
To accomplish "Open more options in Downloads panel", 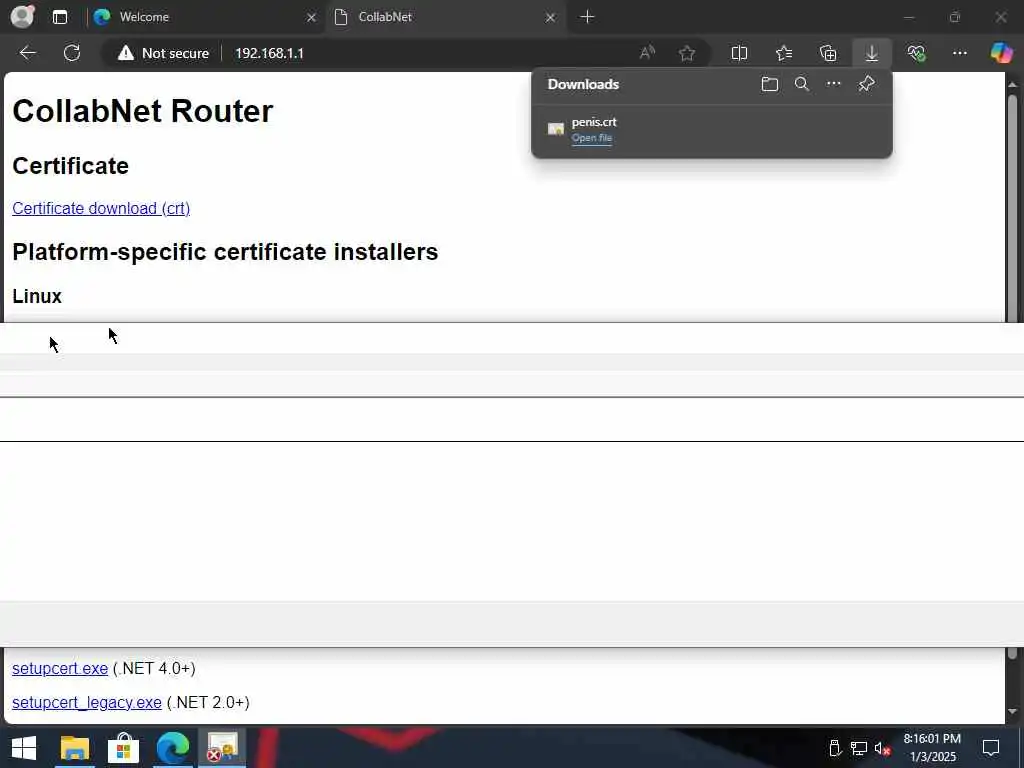I will [x=834, y=84].
